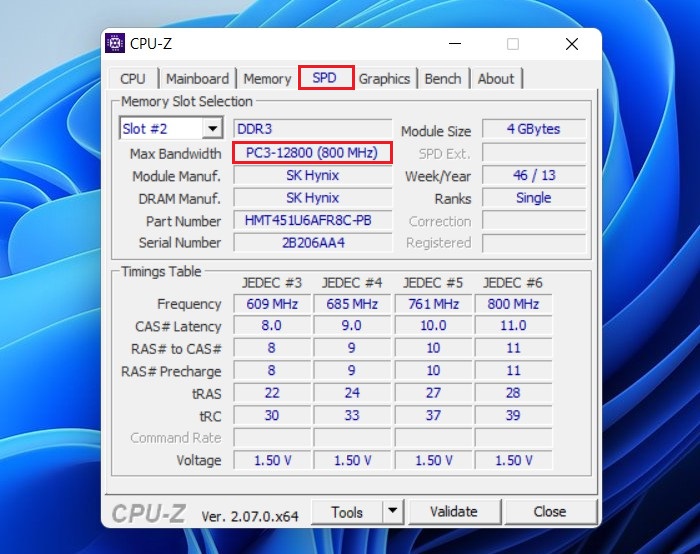Switch to the Graphics tab
700x554 pixels.
coord(384,79)
